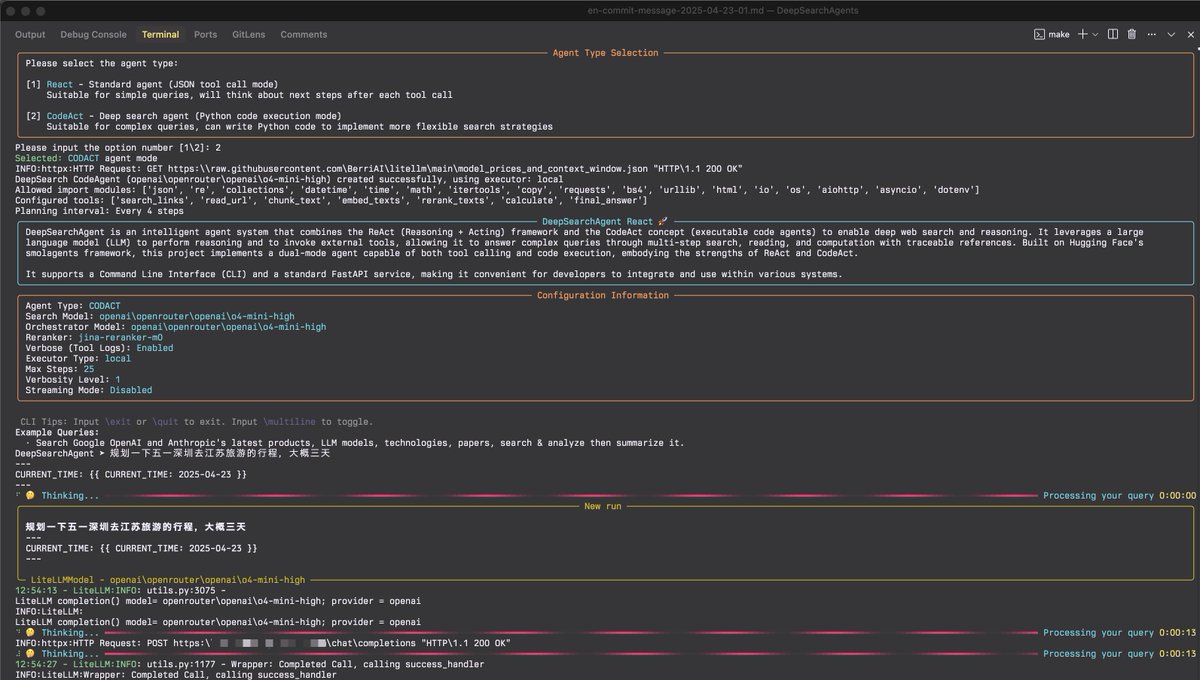Click the 'New run' section title
The image size is (1200, 680).
click(605, 507)
